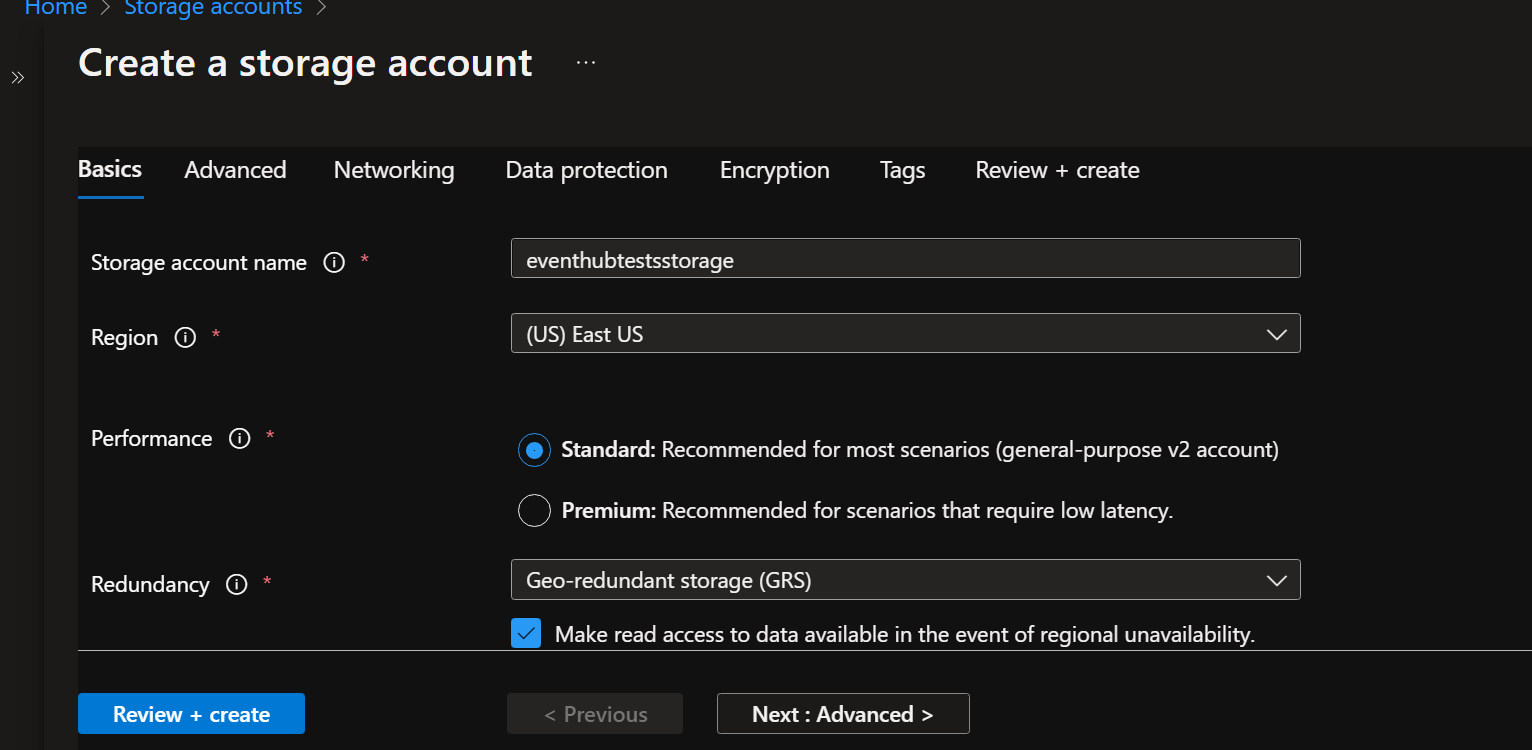Click the Redundancy info icon
The height and width of the screenshot is (750, 1532).
(237, 585)
